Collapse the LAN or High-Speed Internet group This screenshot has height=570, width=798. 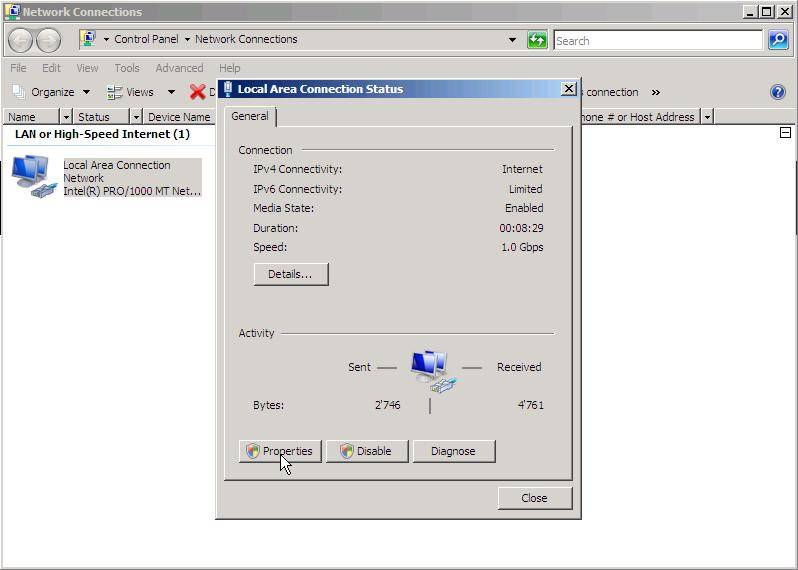[785, 133]
